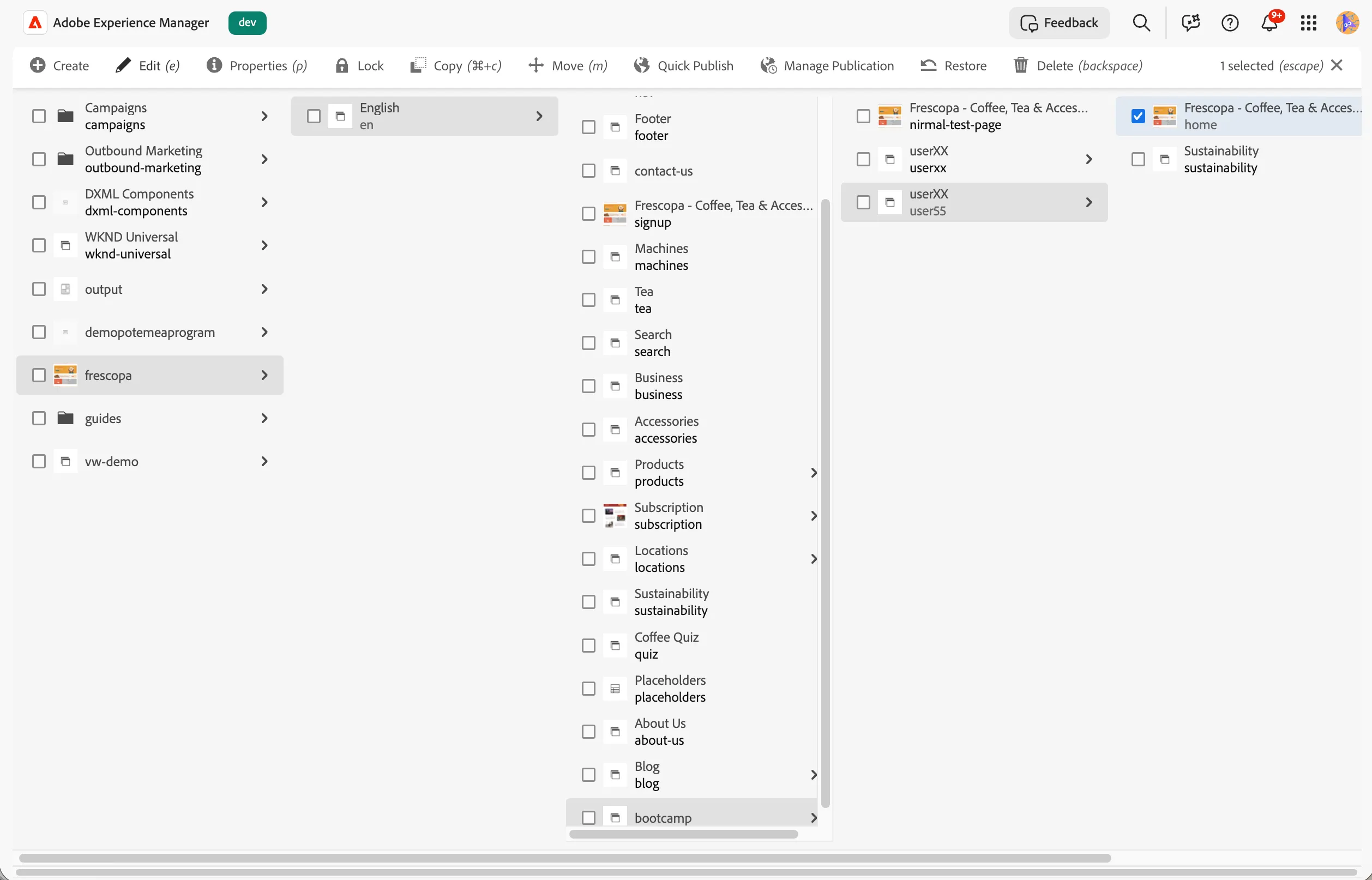Expand the English en chevron

point(539,117)
